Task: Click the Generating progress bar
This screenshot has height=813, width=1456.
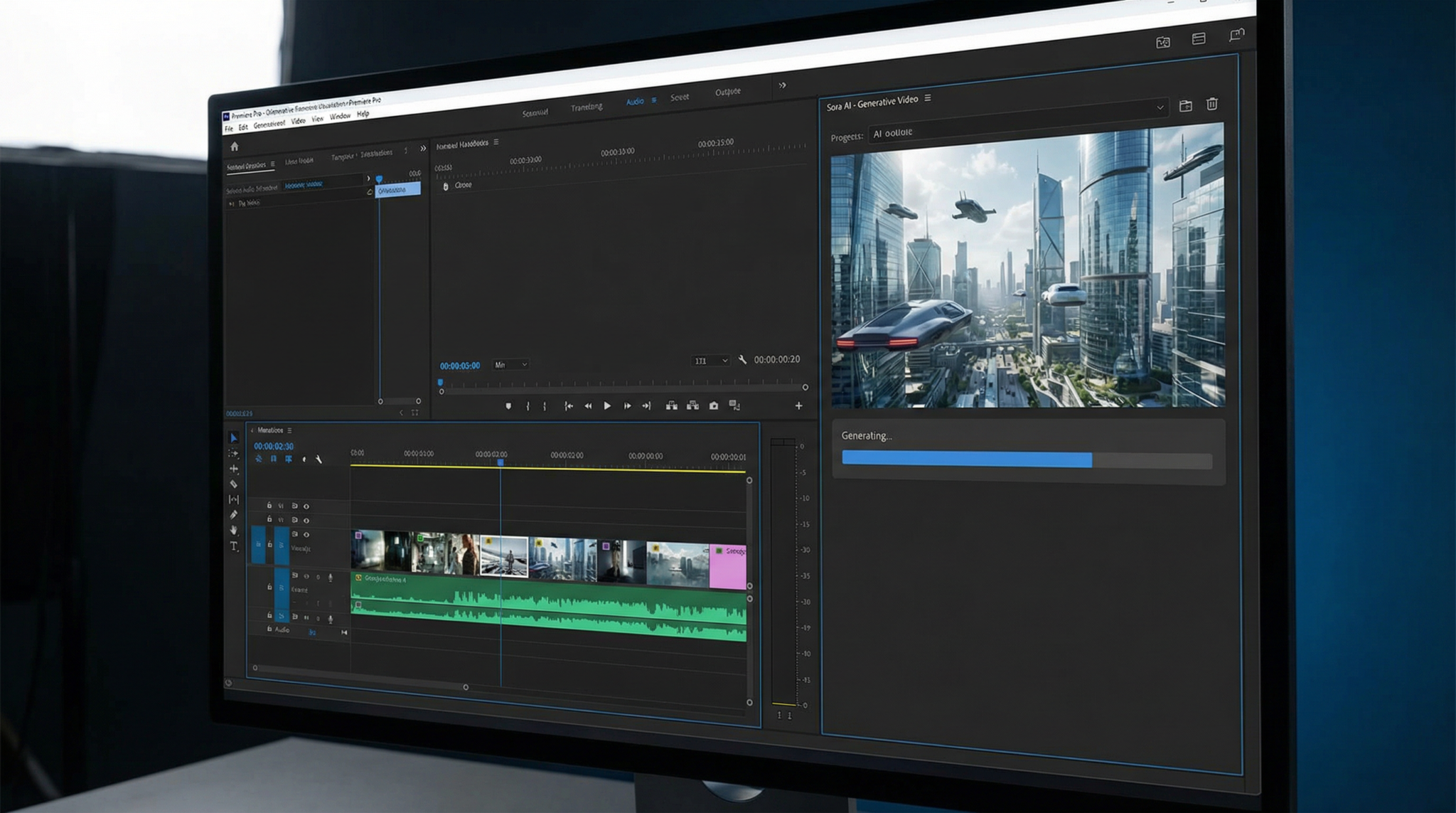Action: pos(1026,460)
